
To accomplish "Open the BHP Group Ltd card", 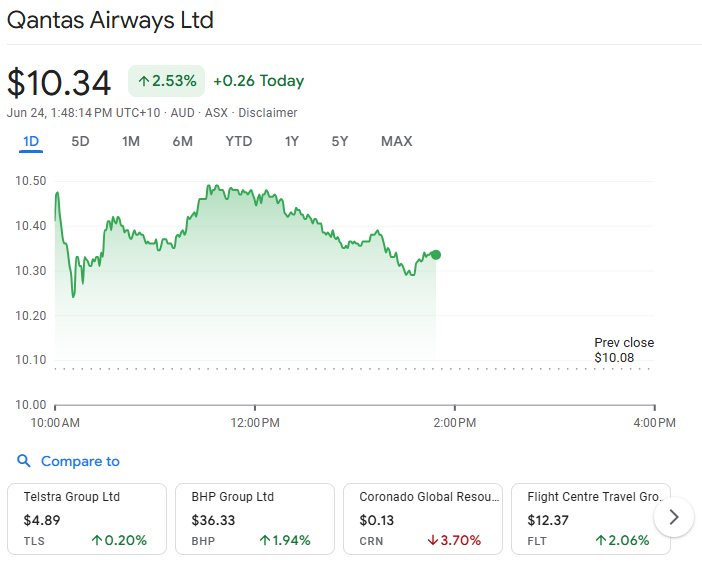I will [x=255, y=519].
